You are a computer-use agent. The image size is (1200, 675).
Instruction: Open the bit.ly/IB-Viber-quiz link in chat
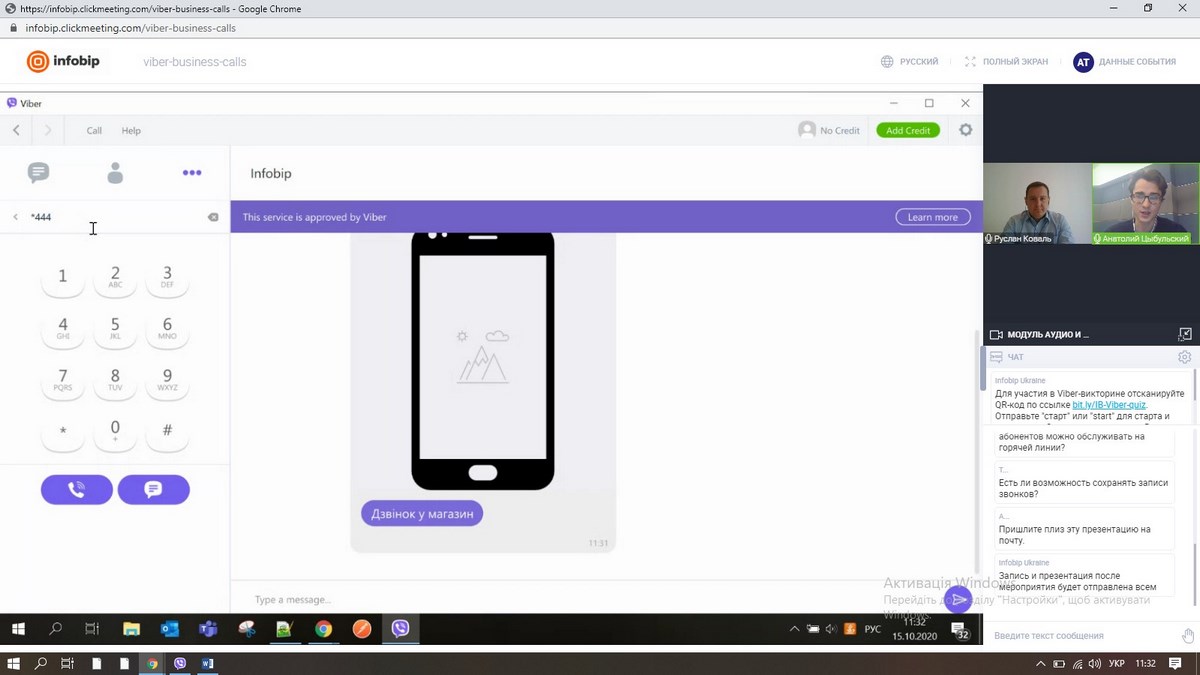coord(1109,405)
